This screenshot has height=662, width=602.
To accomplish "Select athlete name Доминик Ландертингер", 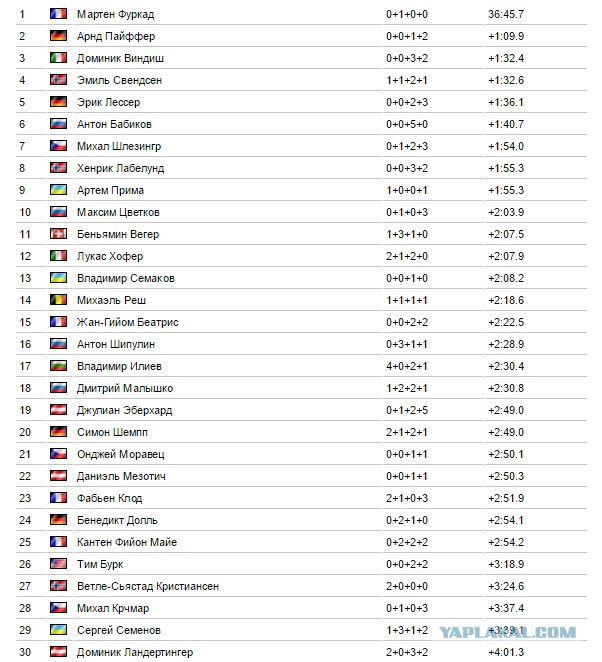I will pyautogui.click(x=135, y=652).
